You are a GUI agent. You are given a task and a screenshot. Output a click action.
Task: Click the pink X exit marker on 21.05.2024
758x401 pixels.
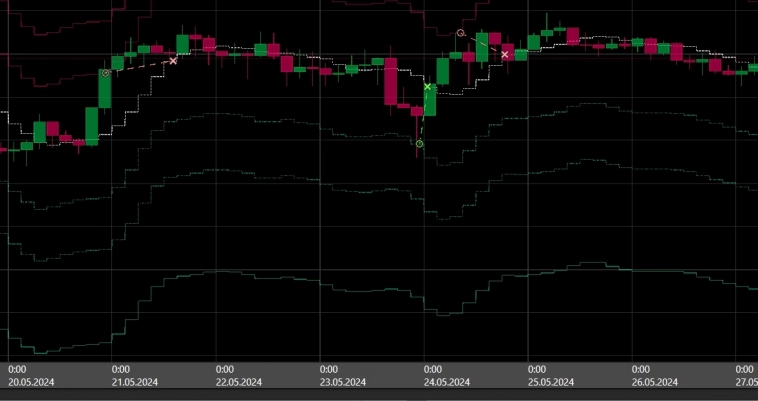point(173,61)
